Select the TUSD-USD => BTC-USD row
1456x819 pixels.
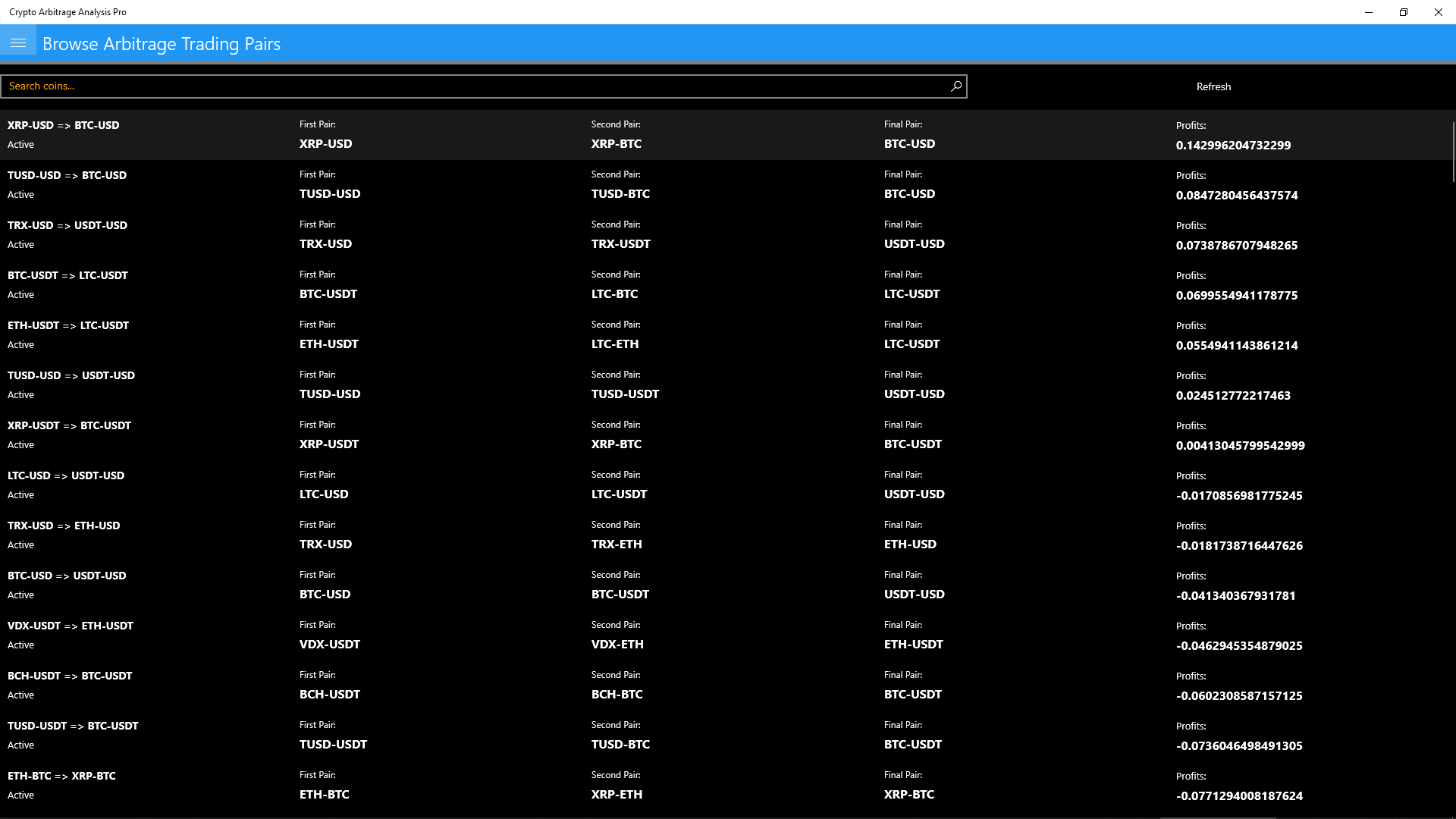(x=67, y=176)
